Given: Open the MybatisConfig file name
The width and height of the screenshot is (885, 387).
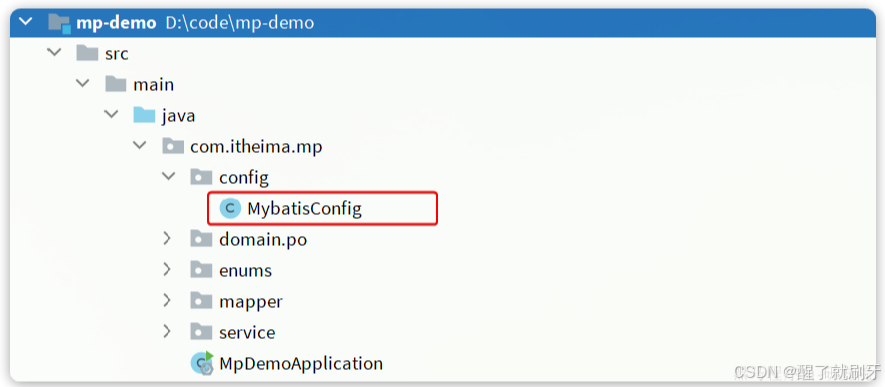Looking at the screenshot, I should [x=304, y=209].
